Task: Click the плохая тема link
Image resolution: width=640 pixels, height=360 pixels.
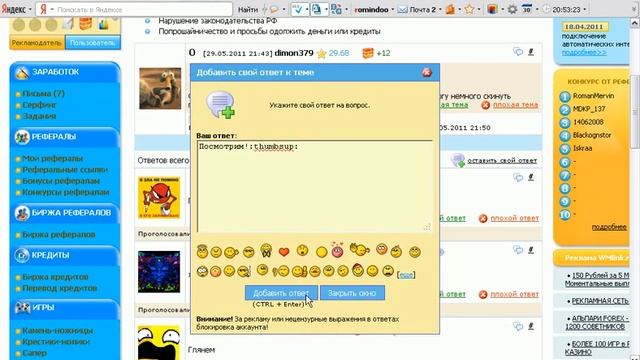Action: (515, 105)
